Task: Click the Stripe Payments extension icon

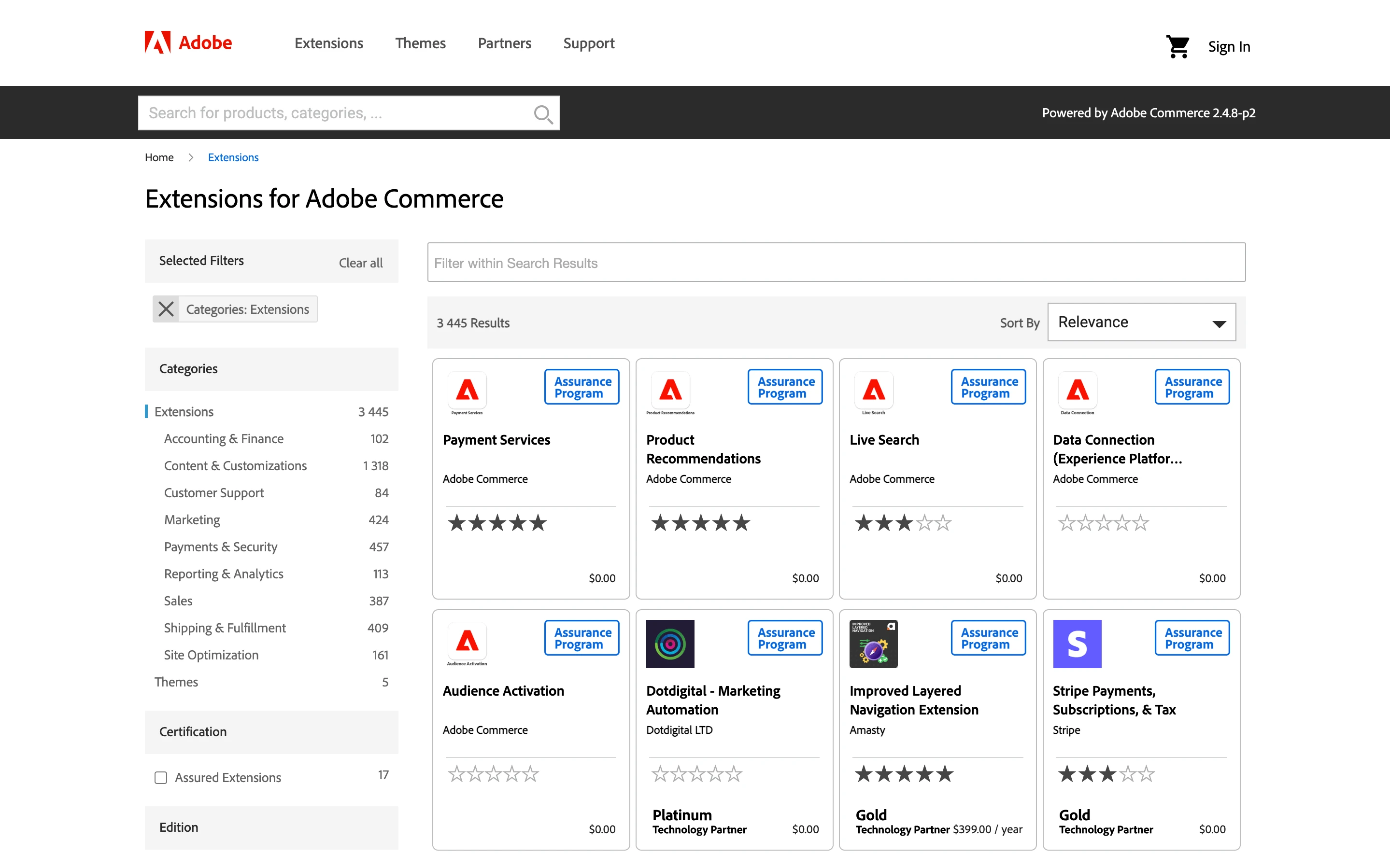Action: click(1077, 644)
